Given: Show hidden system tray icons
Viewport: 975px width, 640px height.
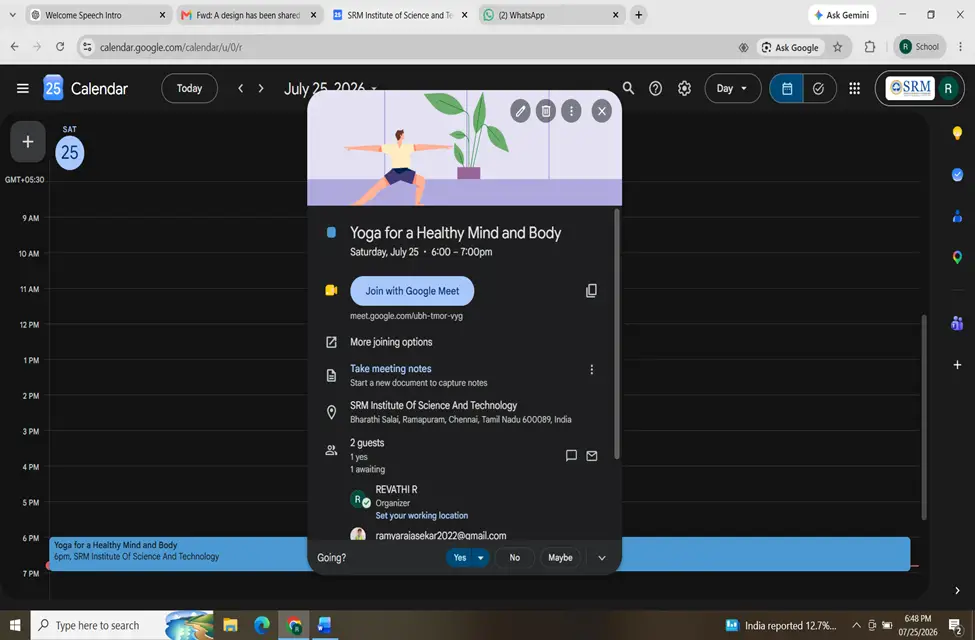Looking at the screenshot, I should [x=856, y=625].
